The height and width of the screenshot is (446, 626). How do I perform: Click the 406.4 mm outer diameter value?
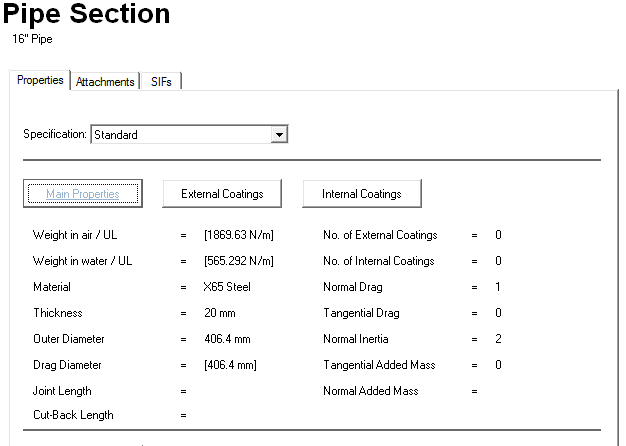[227, 339]
